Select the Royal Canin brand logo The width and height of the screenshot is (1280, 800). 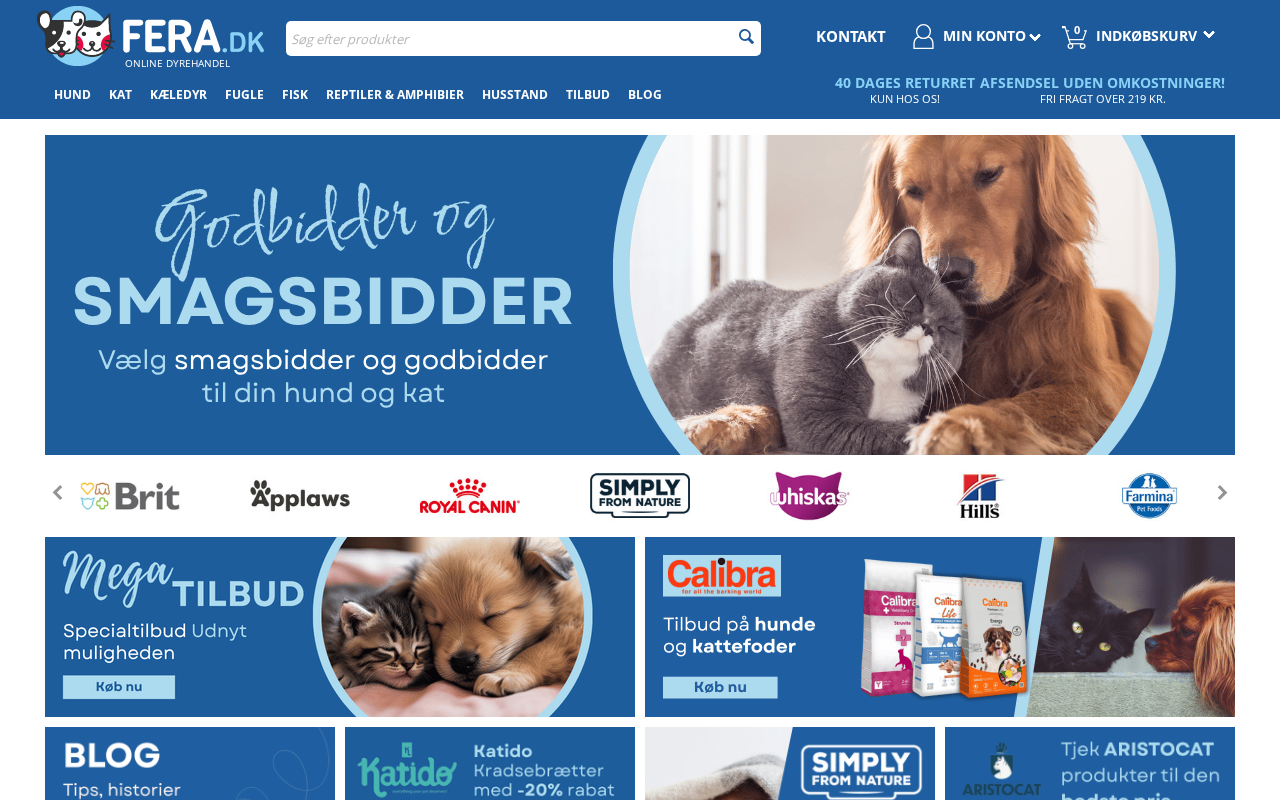coord(469,496)
